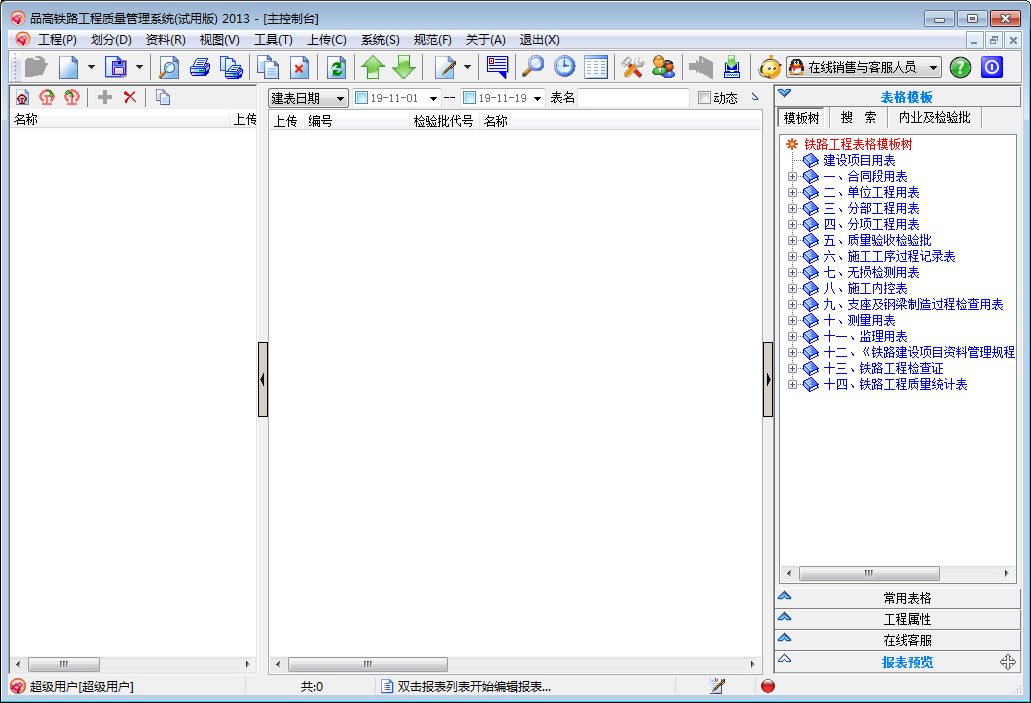Collapse left panel using splitter arrow
The width and height of the screenshot is (1031, 703).
pyautogui.click(x=263, y=379)
